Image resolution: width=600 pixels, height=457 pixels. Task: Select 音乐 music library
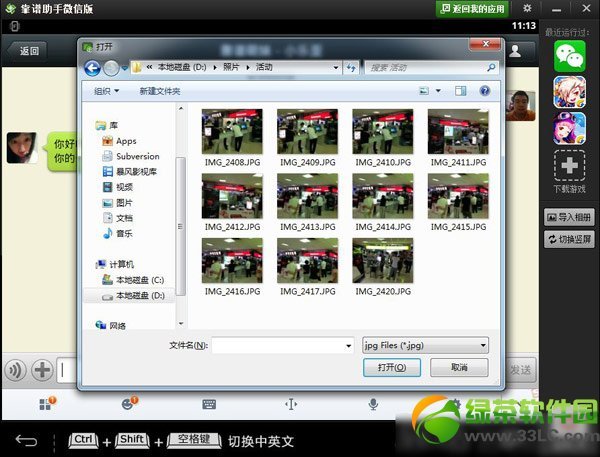pyautogui.click(x=117, y=233)
